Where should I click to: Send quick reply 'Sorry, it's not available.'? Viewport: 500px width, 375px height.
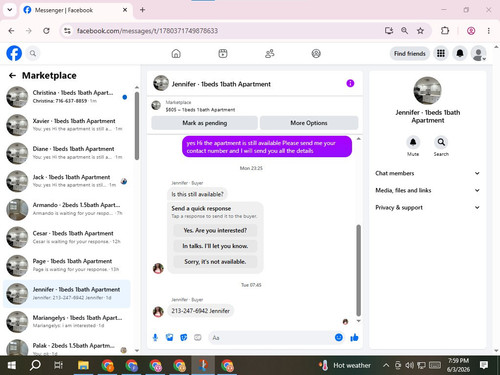click(x=215, y=262)
